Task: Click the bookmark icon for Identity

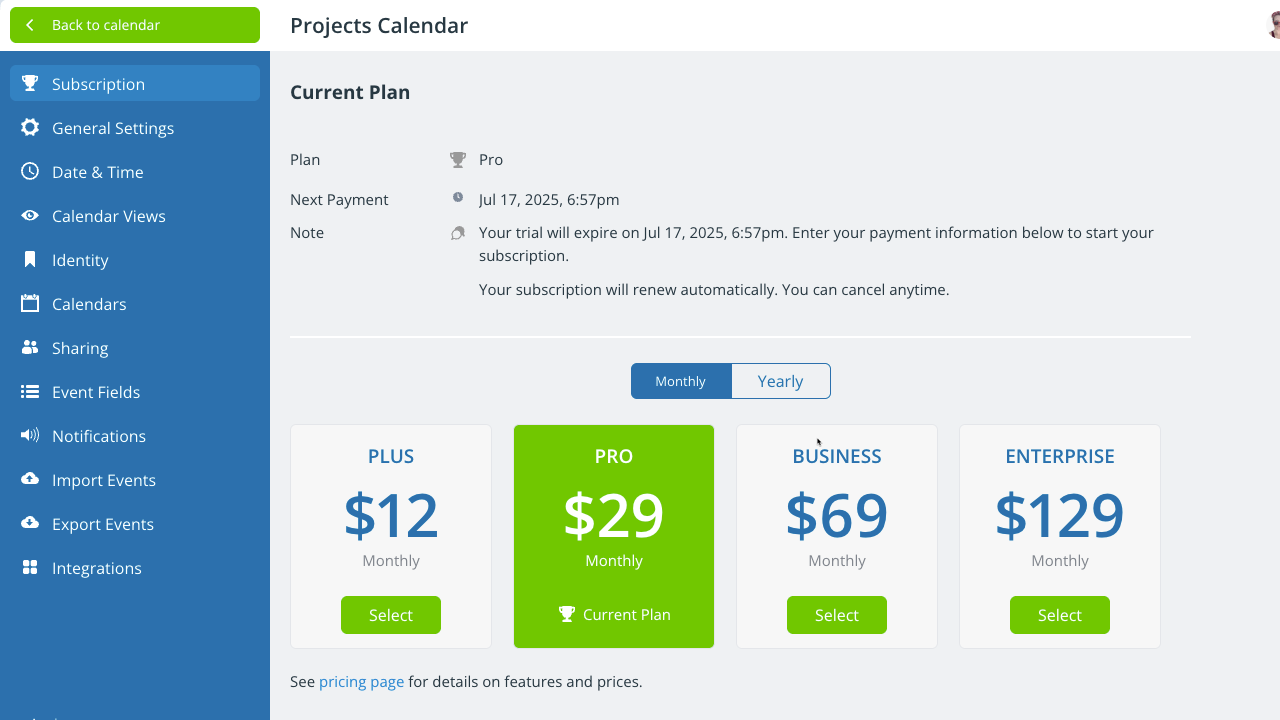Action: pyautogui.click(x=30, y=260)
